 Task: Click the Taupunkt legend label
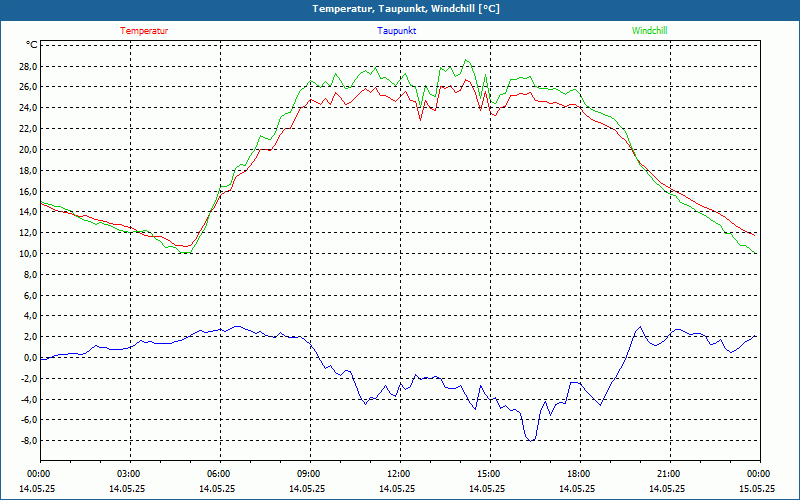[x=397, y=30]
